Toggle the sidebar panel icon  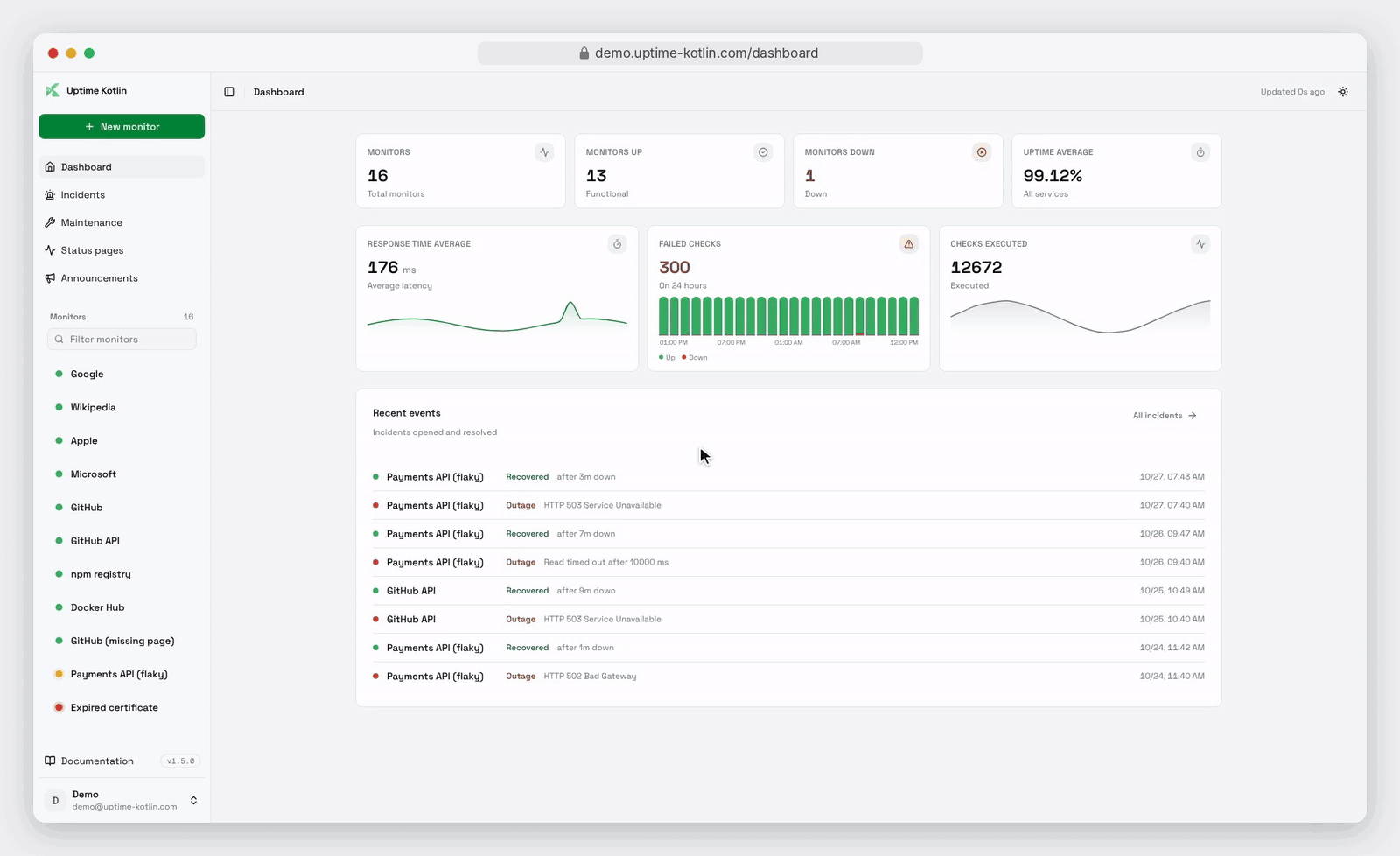click(x=229, y=92)
